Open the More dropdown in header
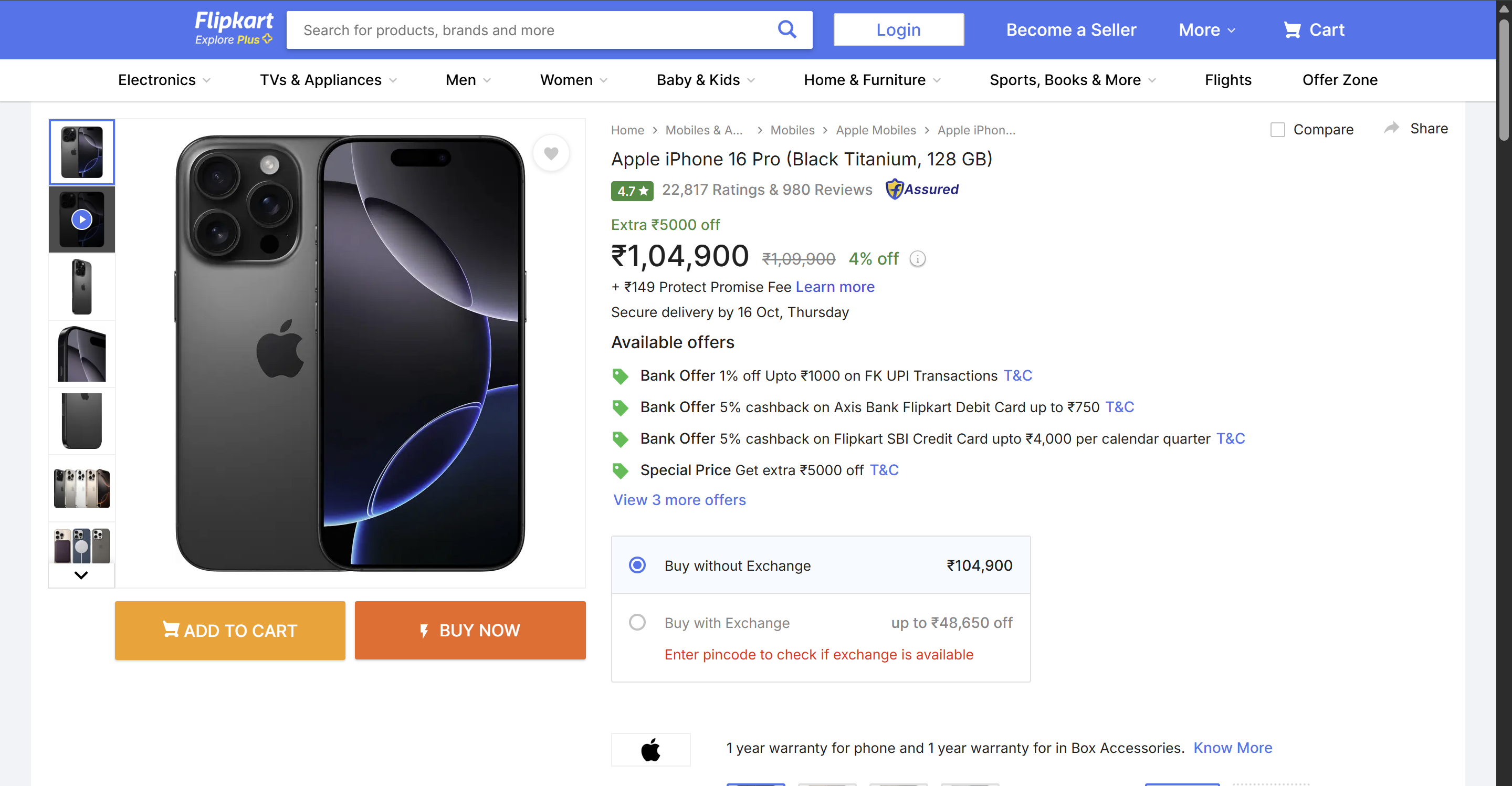Screen dimensions: 1512x786 coord(1205,29)
